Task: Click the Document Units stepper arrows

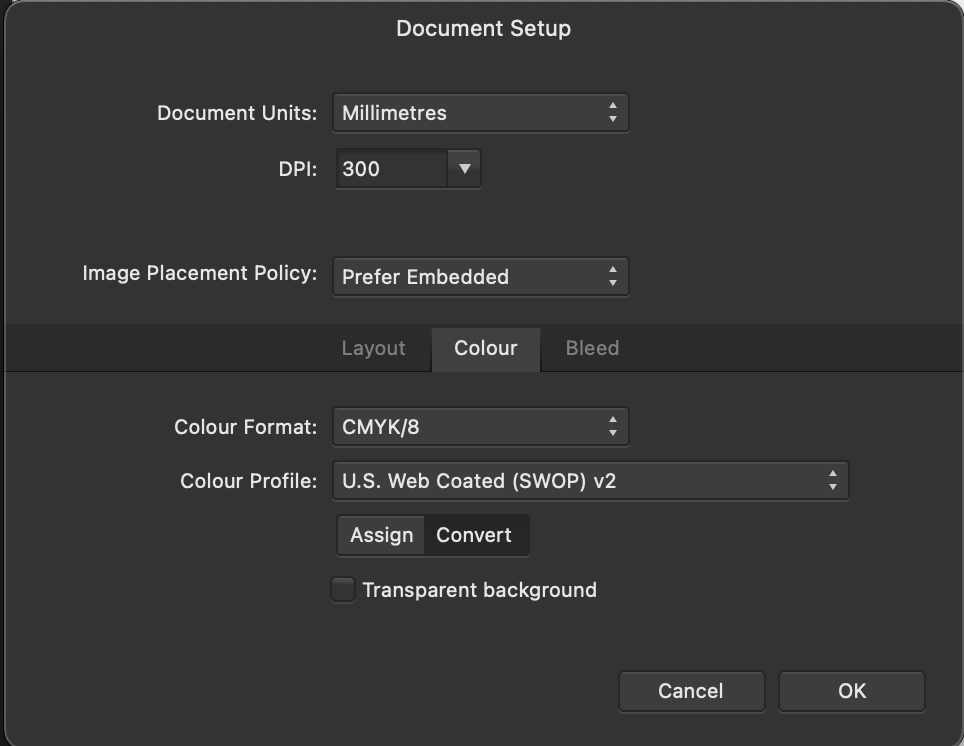Action: tap(614, 112)
